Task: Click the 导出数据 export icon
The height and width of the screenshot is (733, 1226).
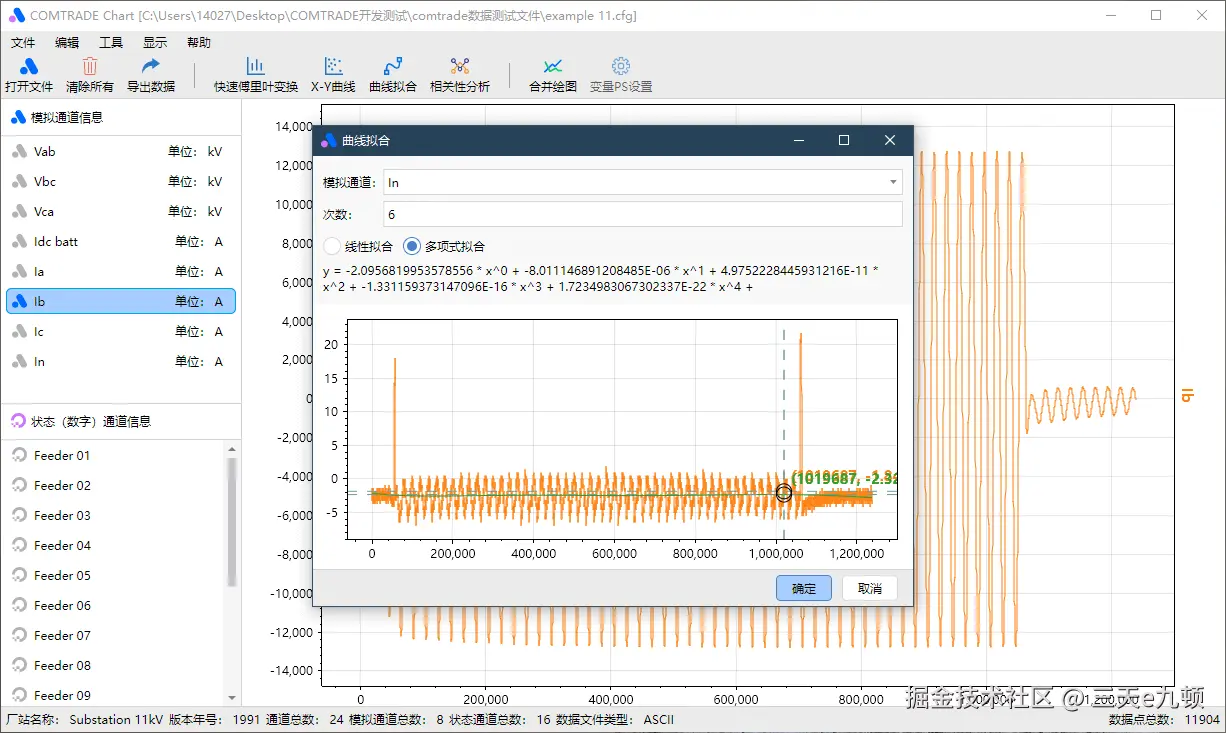Action: click(151, 67)
